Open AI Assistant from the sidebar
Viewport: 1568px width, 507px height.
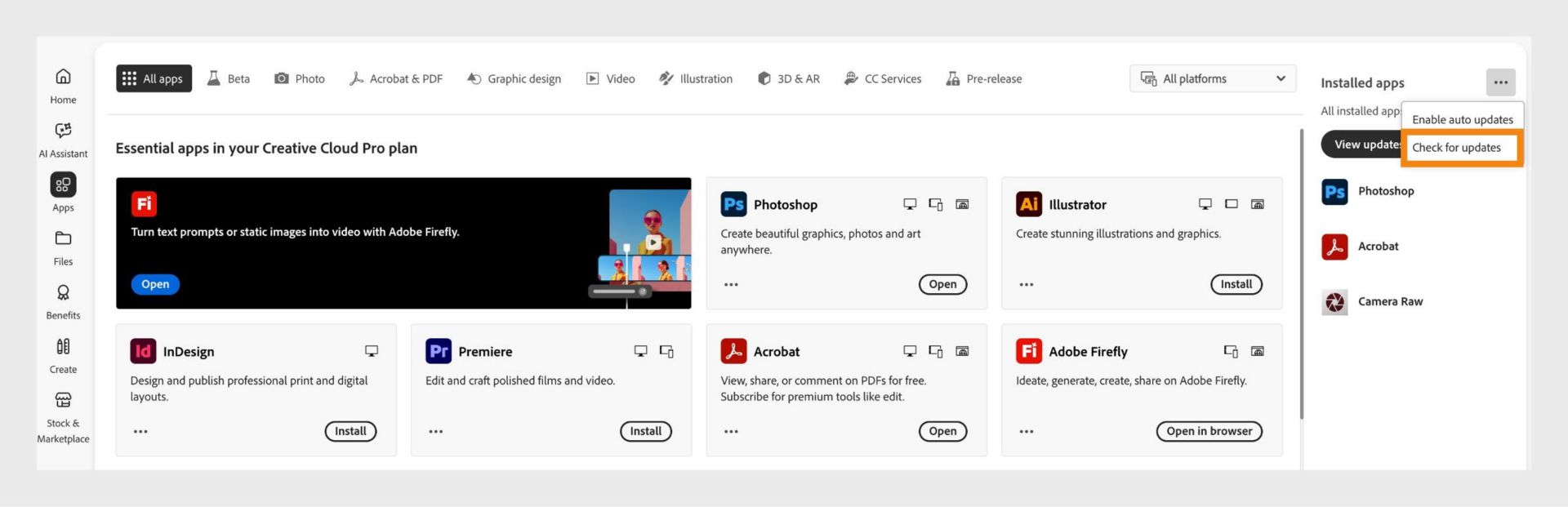(63, 140)
